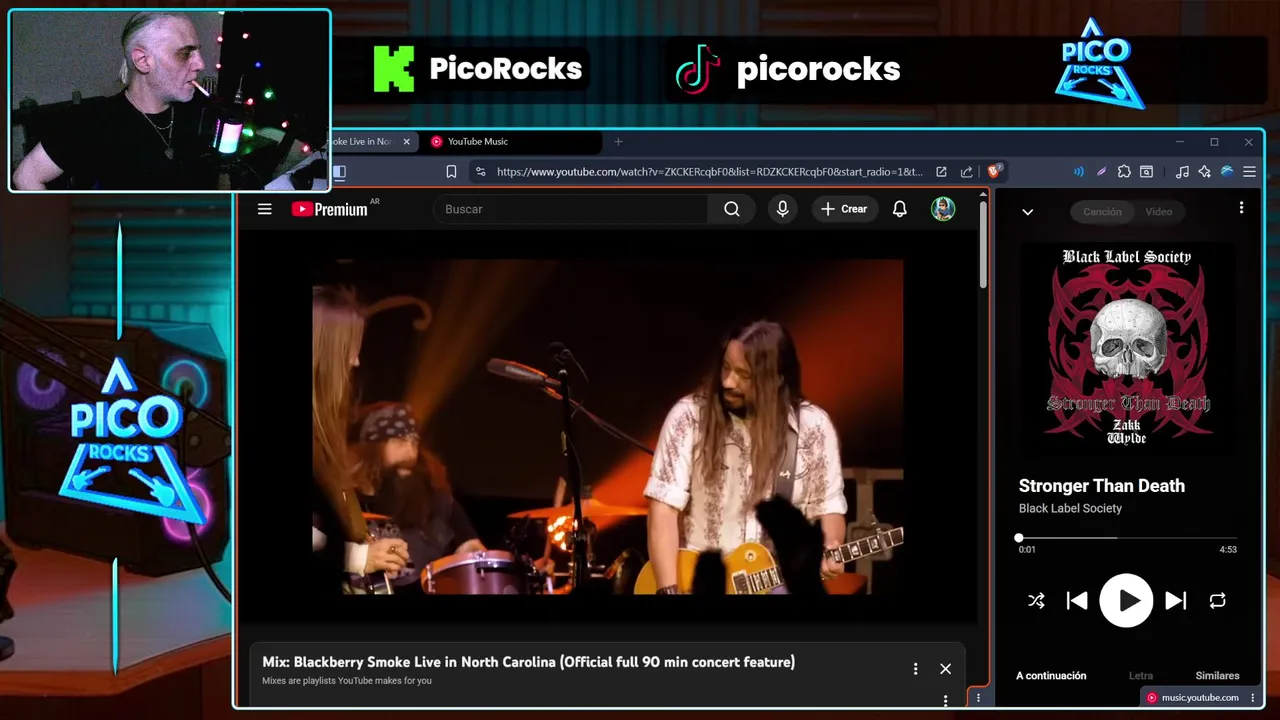
Task: Toggle the browser sidebar panel icon
Action: click(339, 172)
